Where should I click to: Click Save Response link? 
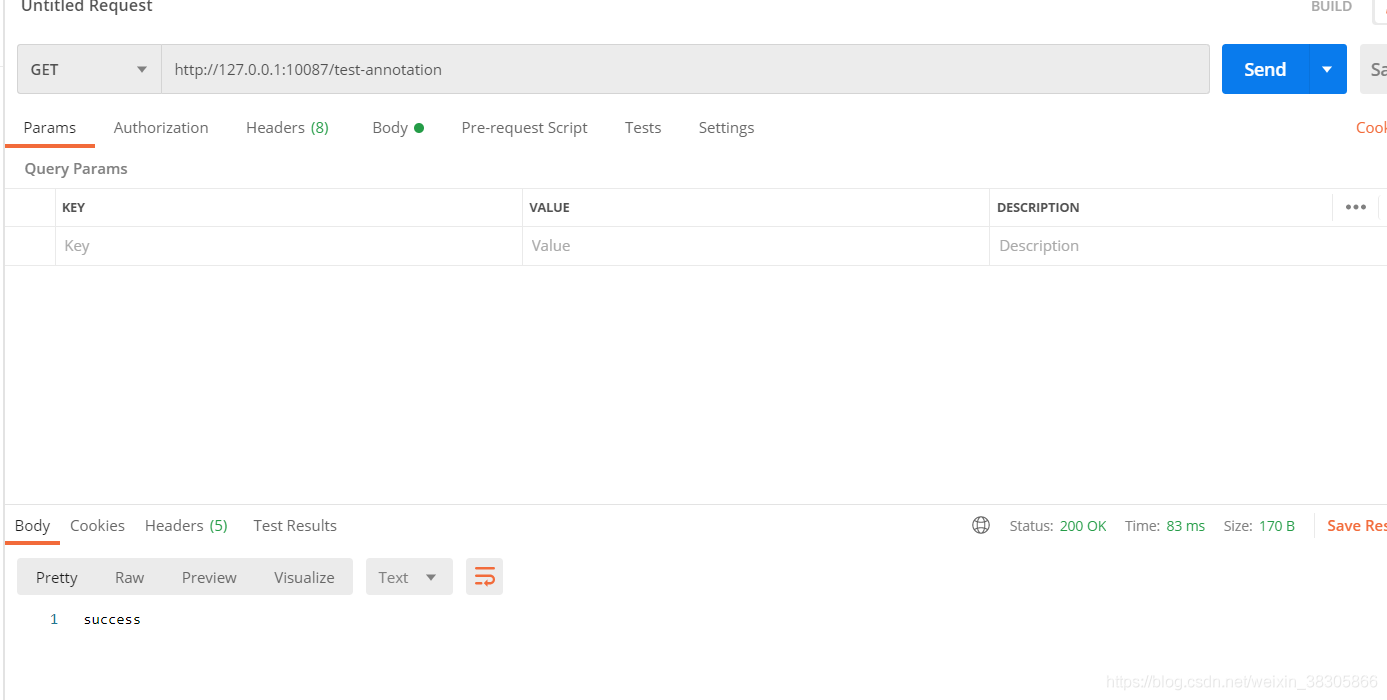point(1356,525)
